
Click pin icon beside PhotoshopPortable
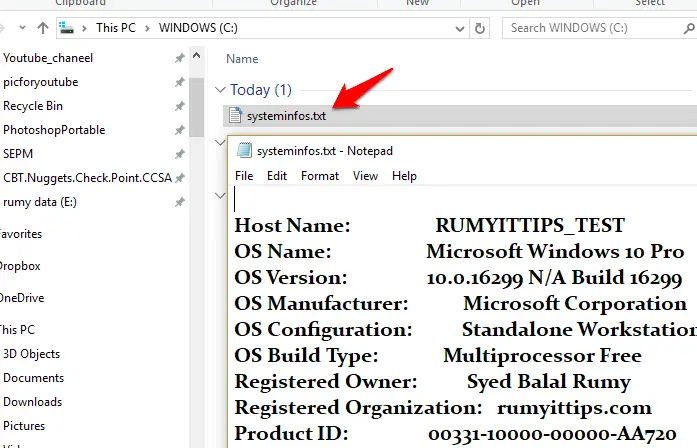[x=179, y=130]
